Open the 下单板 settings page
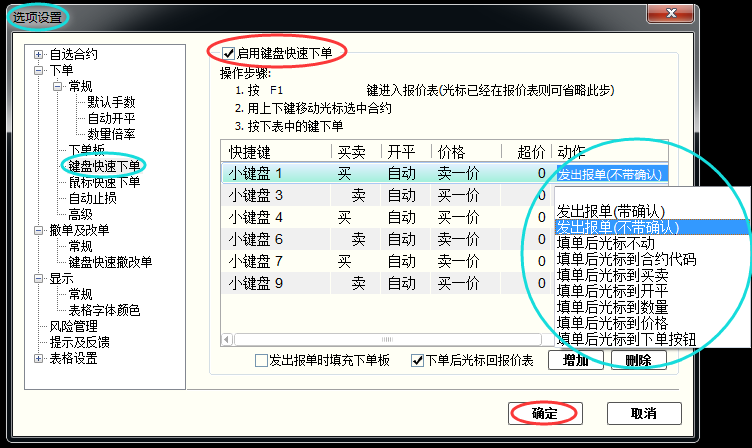Viewport: 752px width, 448px height. pyautogui.click(x=86, y=150)
